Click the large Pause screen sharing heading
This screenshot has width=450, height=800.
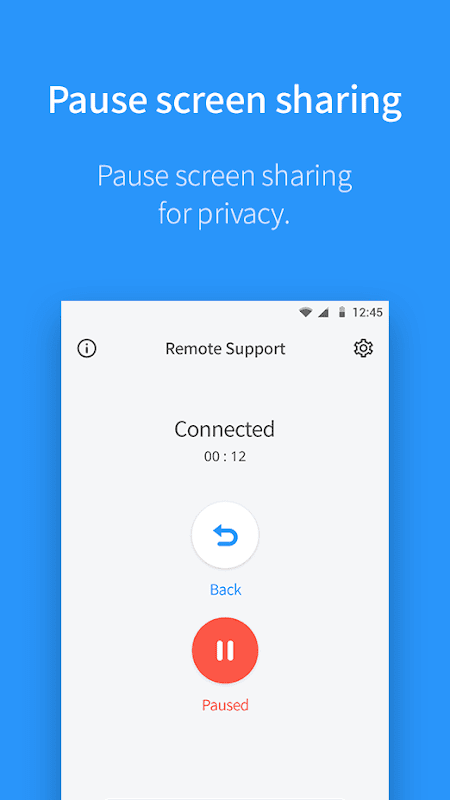tap(225, 99)
